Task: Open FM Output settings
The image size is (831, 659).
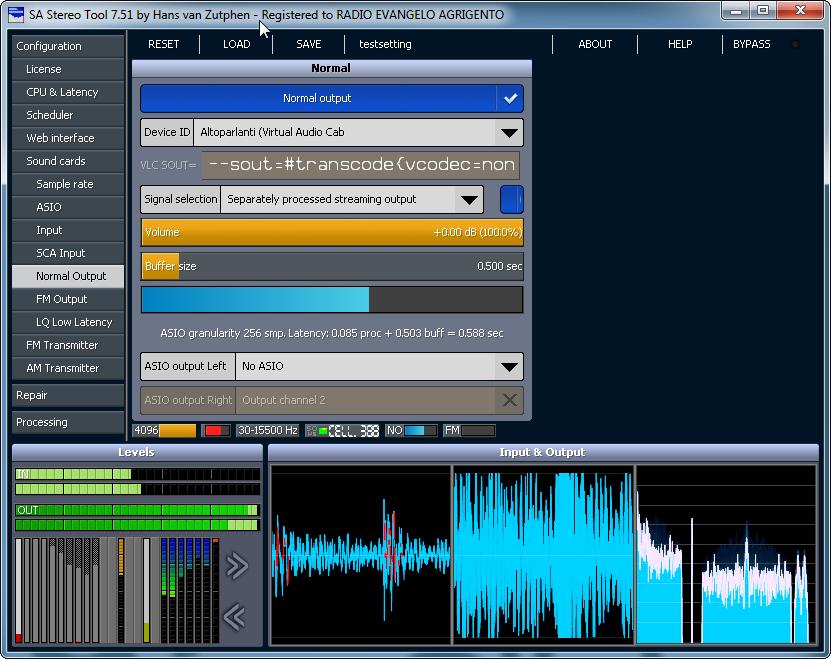Action: click(68, 299)
